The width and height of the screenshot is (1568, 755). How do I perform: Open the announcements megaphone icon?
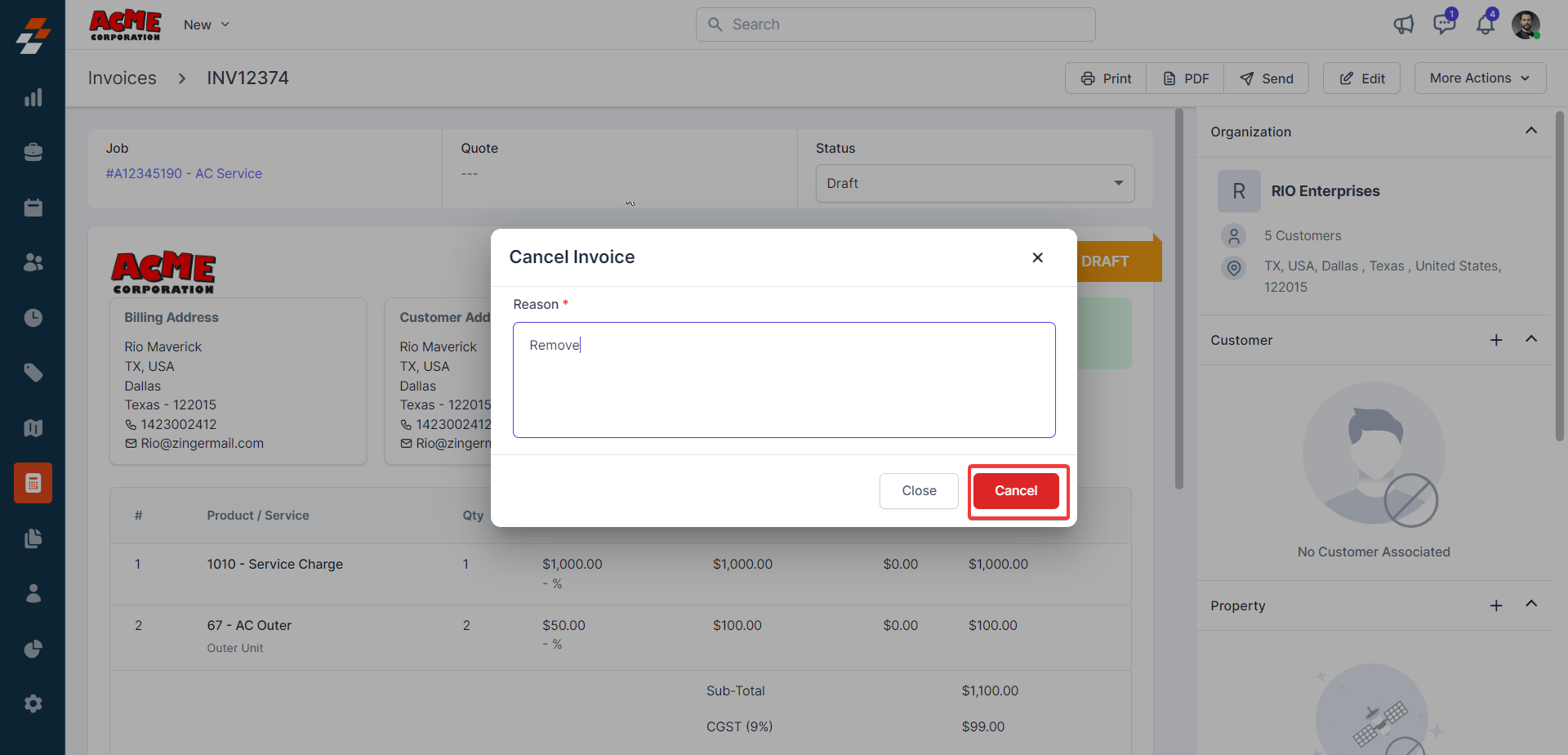click(x=1403, y=25)
